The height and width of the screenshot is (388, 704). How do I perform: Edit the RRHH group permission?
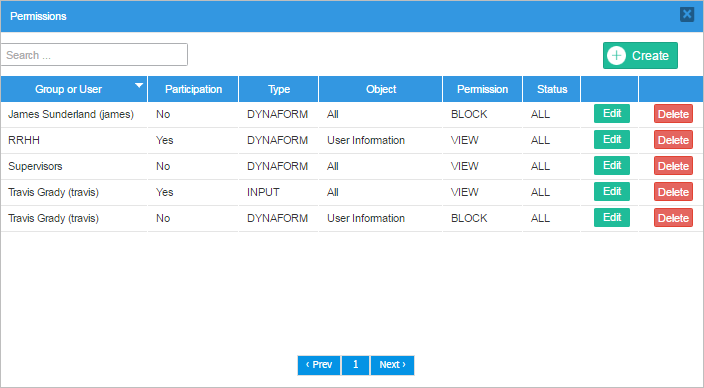(x=612, y=140)
